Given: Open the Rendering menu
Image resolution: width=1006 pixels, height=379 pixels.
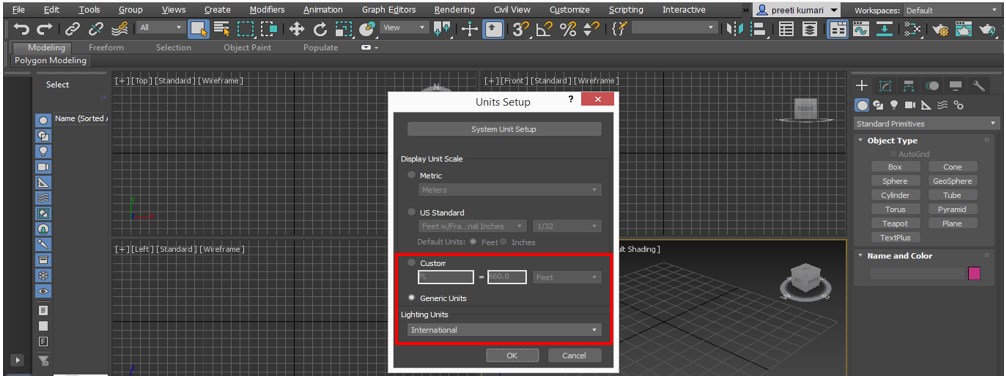Looking at the screenshot, I should 454,10.
